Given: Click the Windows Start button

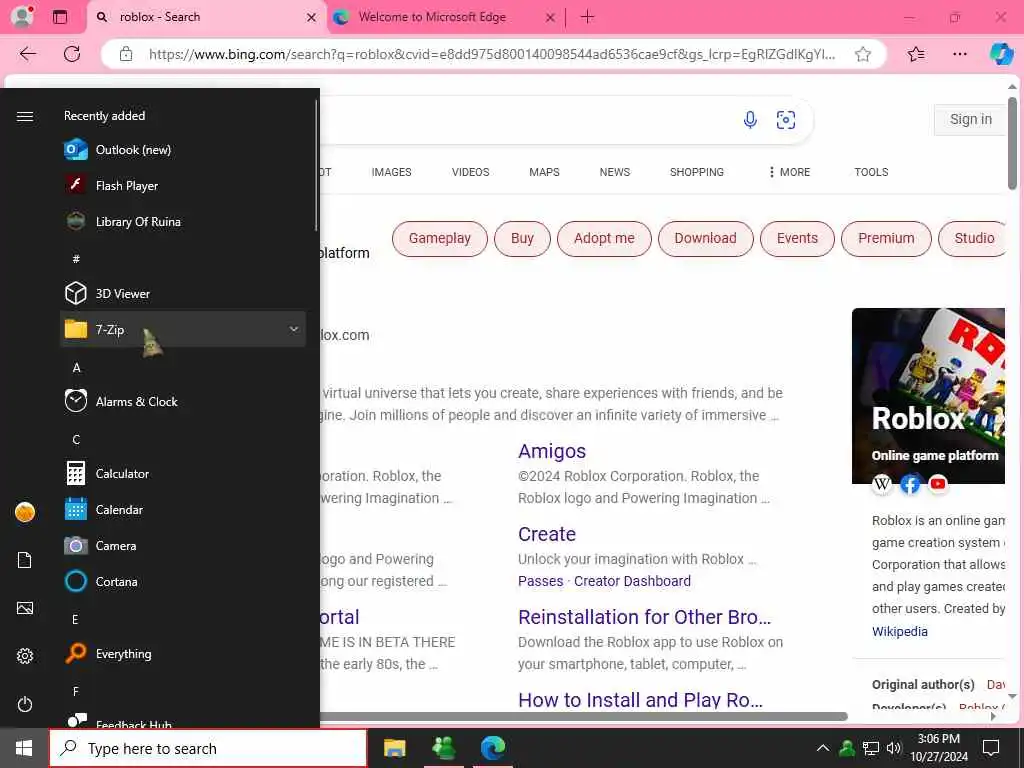Looking at the screenshot, I should click(x=24, y=748).
